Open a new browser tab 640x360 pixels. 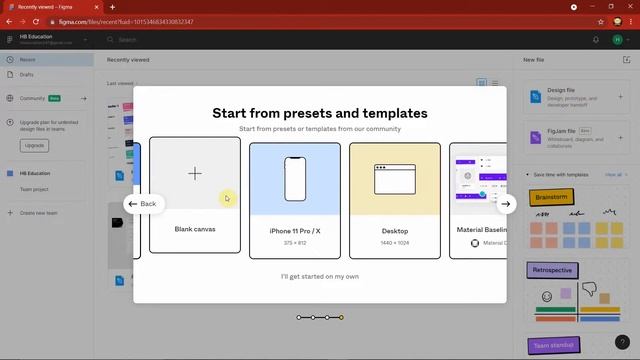click(x=112, y=7)
